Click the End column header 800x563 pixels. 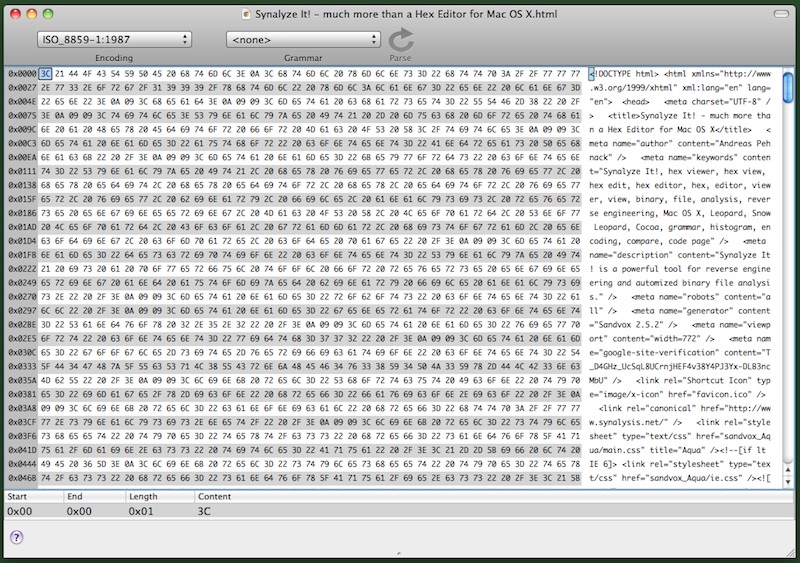(x=93, y=496)
